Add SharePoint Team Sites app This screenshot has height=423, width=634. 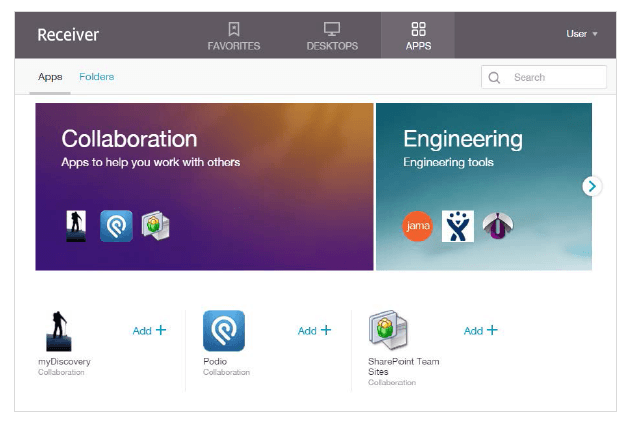[x=480, y=330]
